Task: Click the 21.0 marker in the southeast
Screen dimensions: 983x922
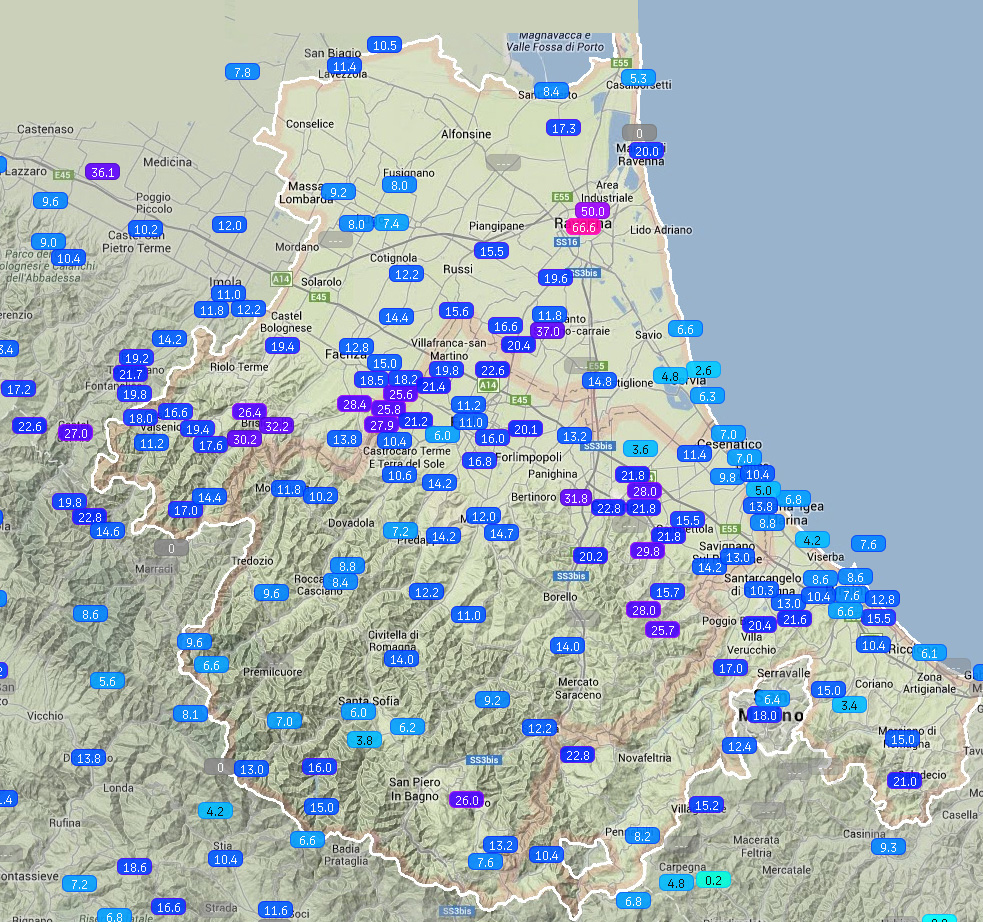Action: click(904, 781)
